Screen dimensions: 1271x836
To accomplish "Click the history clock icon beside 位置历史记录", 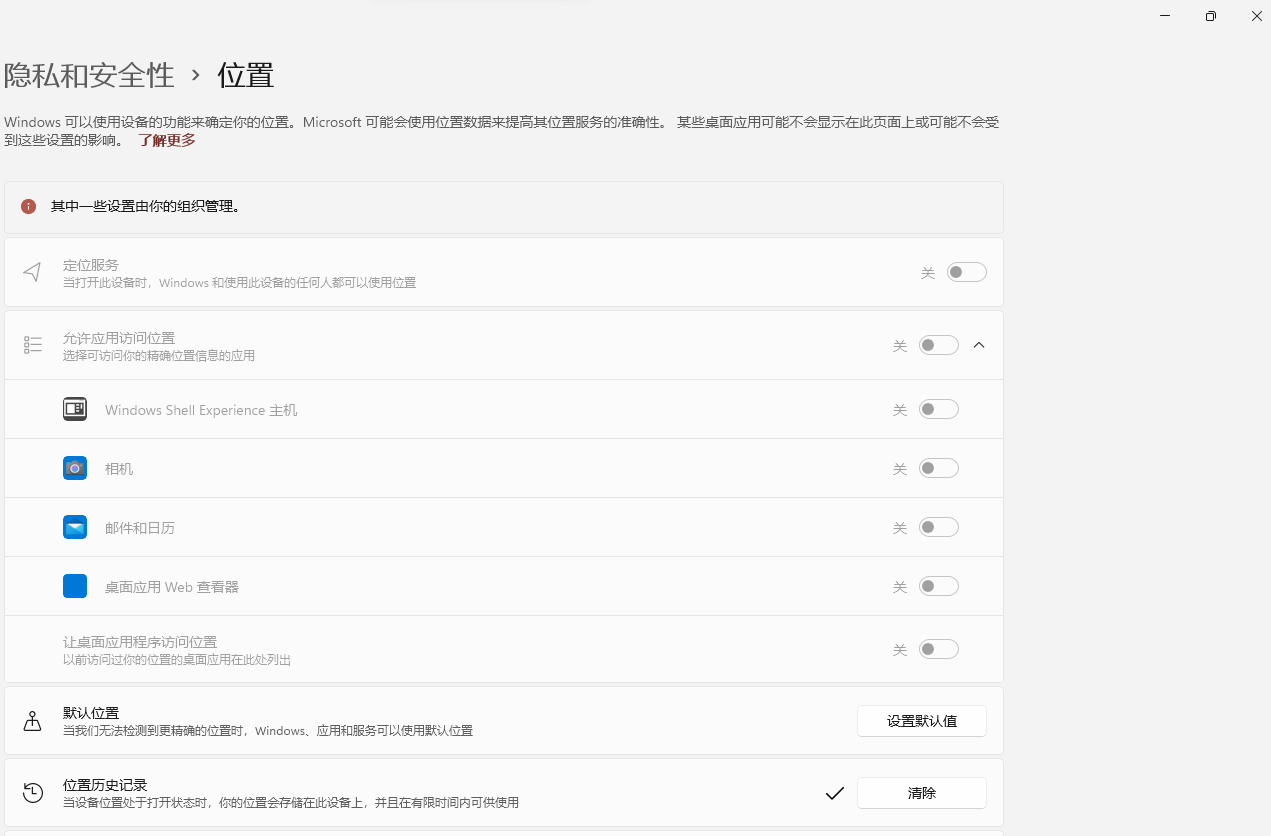I will (33, 793).
